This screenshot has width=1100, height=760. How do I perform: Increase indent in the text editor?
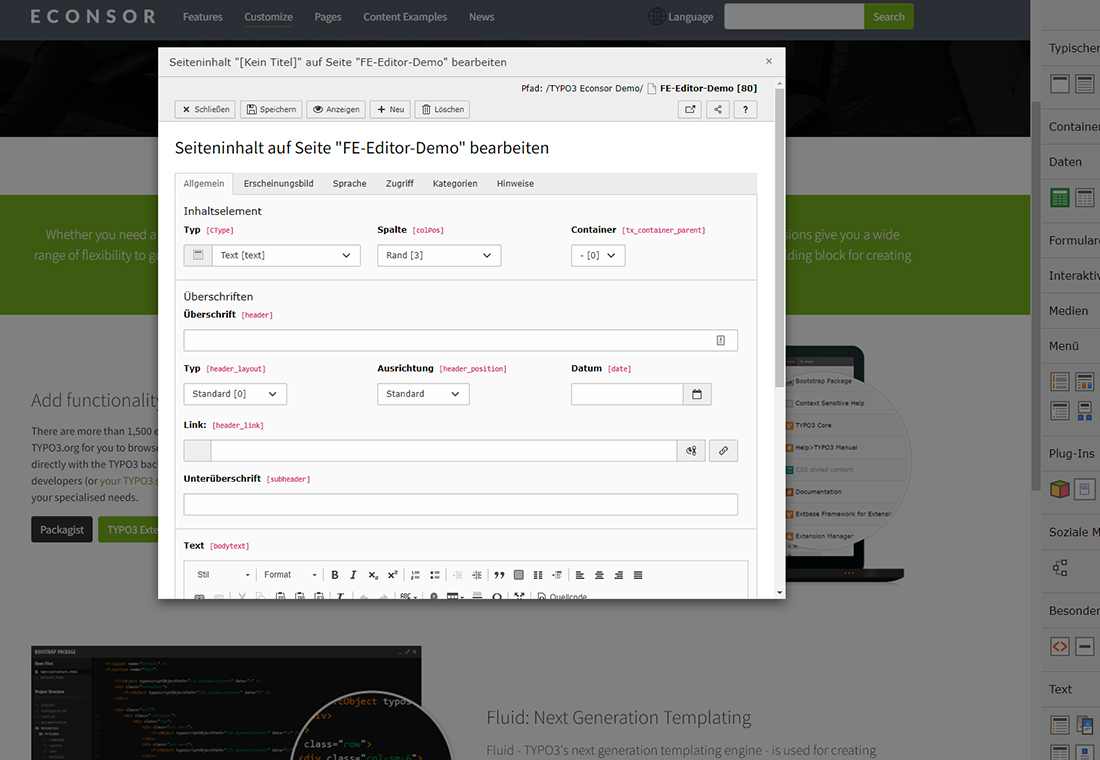click(x=477, y=575)
